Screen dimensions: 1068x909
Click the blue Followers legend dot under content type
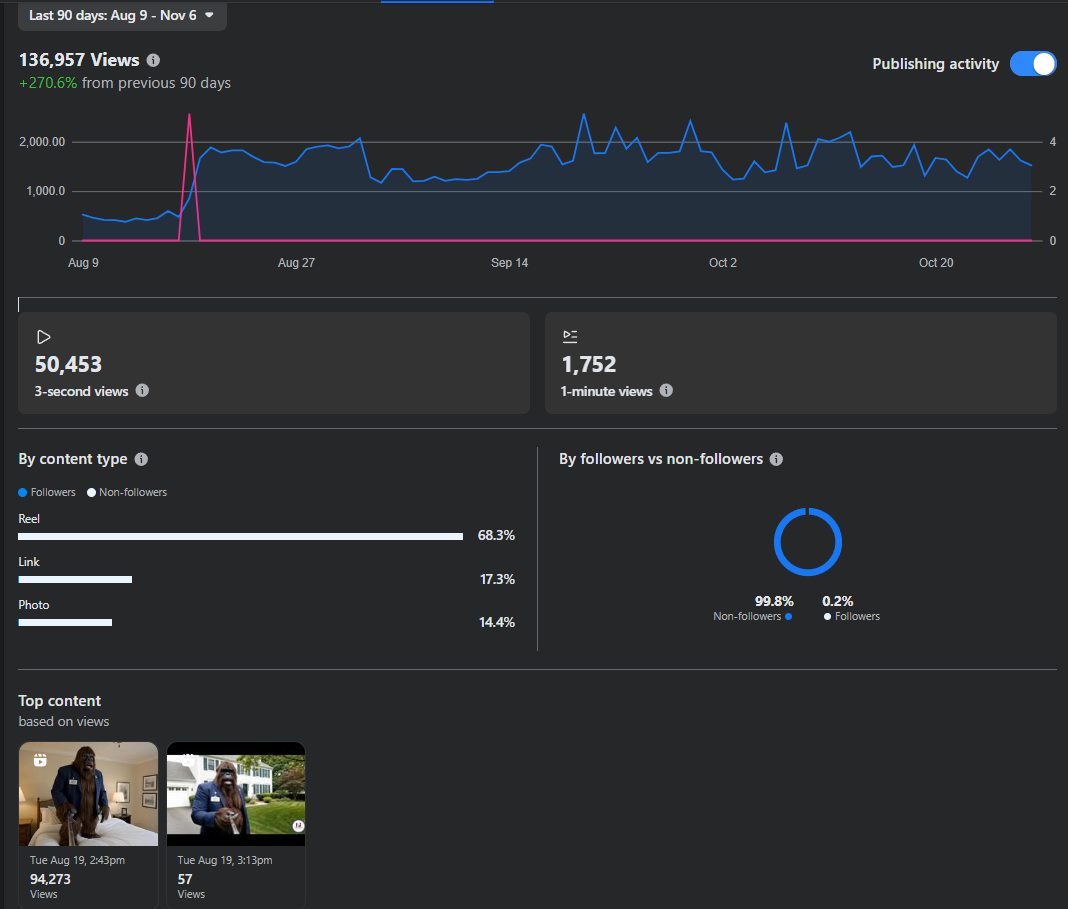coord(23,493)
